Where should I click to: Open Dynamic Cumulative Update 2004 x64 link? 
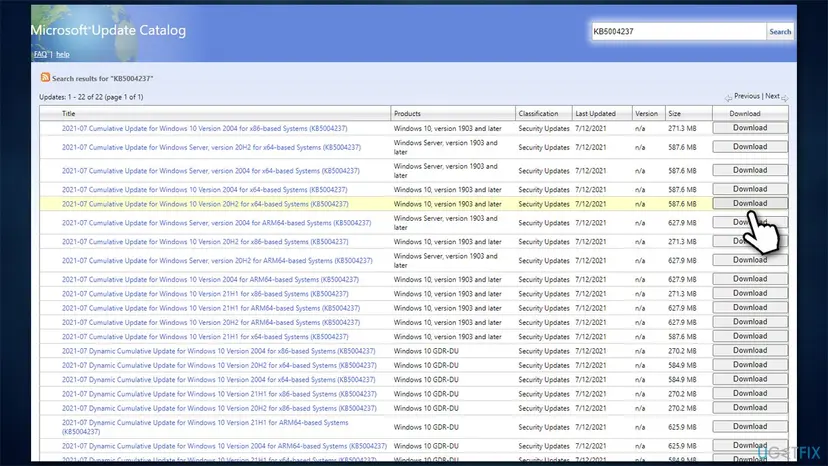click(219, 379)
